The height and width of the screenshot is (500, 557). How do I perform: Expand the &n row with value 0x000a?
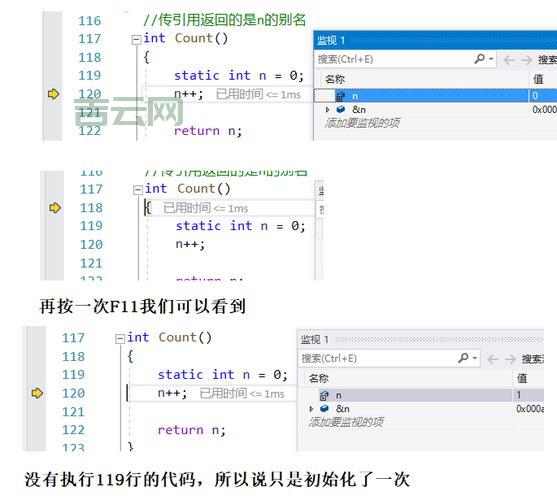tap(311, 409)
